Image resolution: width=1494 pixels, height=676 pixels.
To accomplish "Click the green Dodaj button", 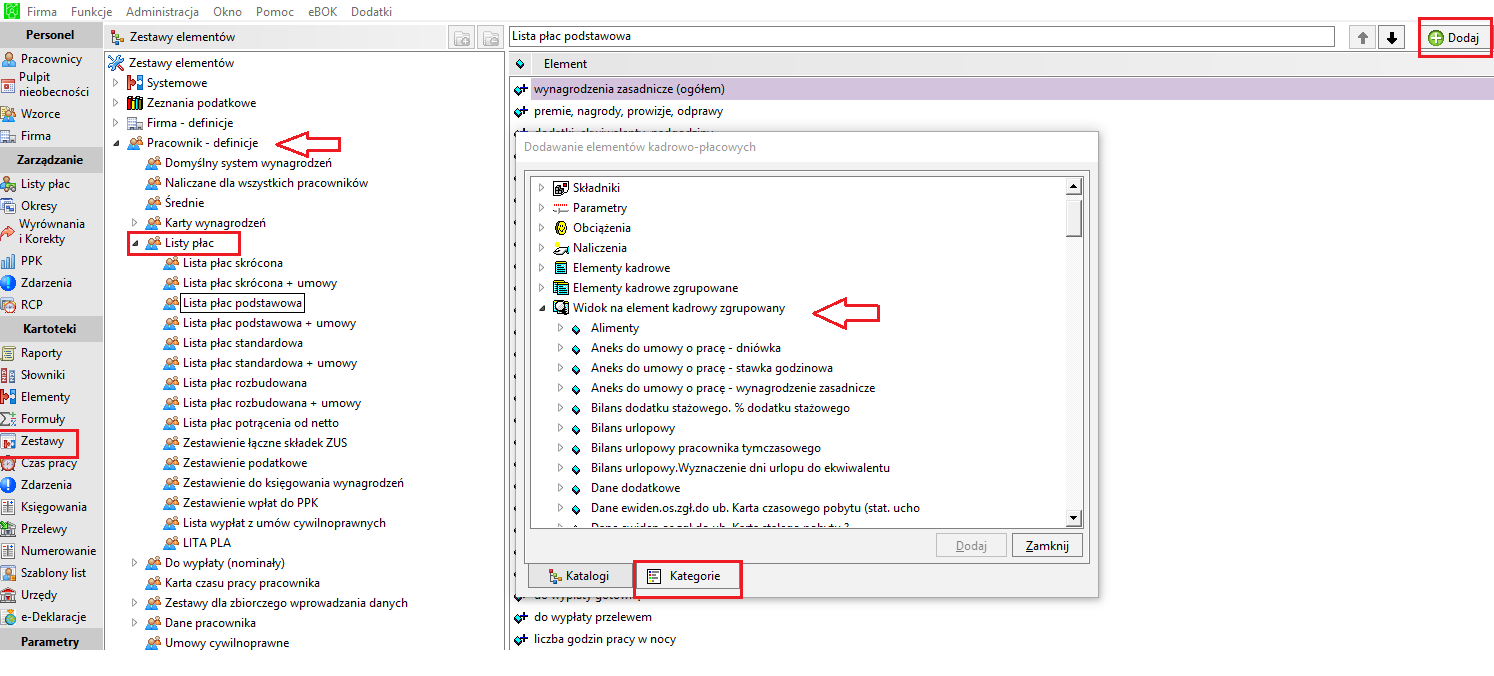I will pyautogui.click(x=1454, y=38).
